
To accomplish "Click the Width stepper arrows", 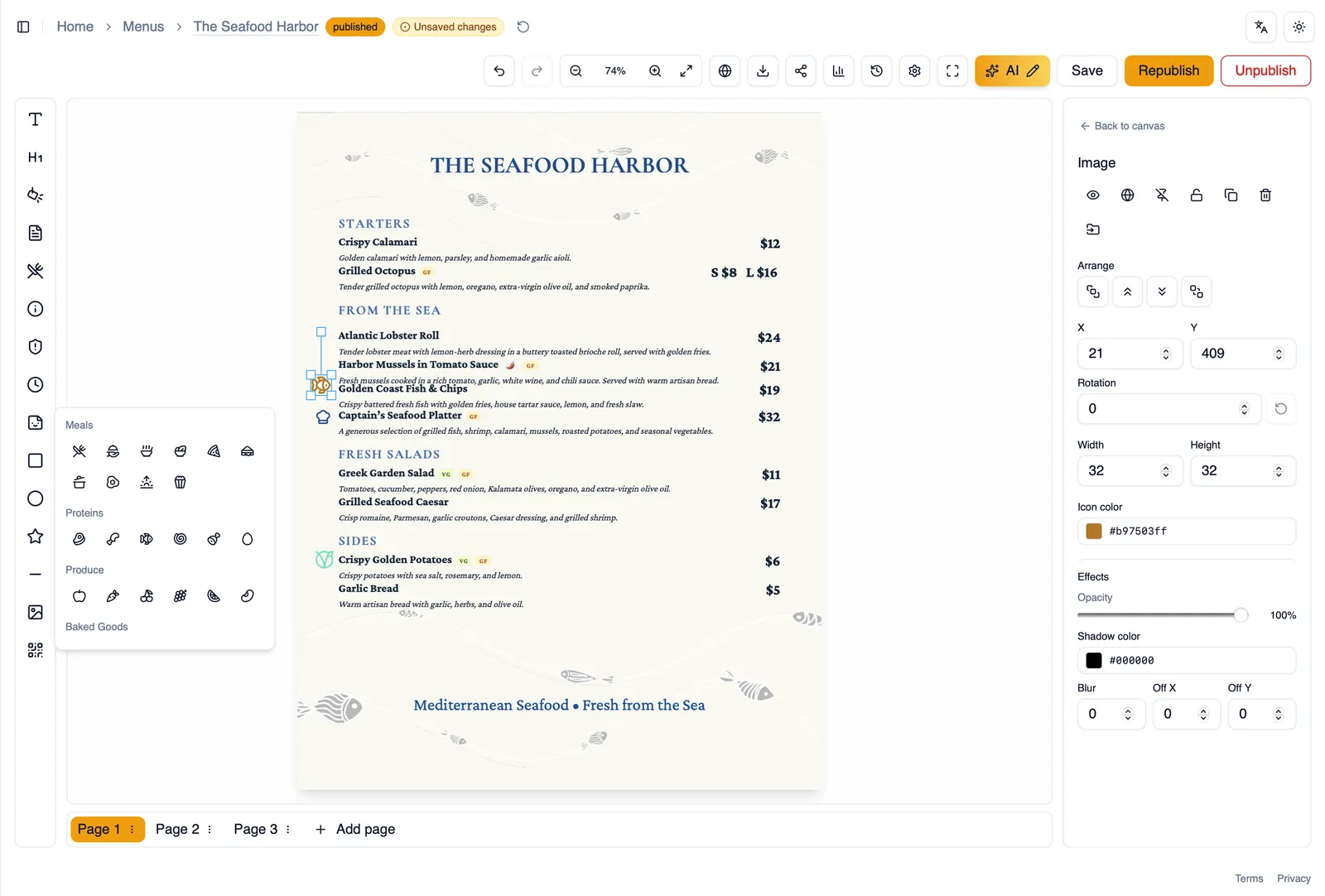I will pos(1166,471).
